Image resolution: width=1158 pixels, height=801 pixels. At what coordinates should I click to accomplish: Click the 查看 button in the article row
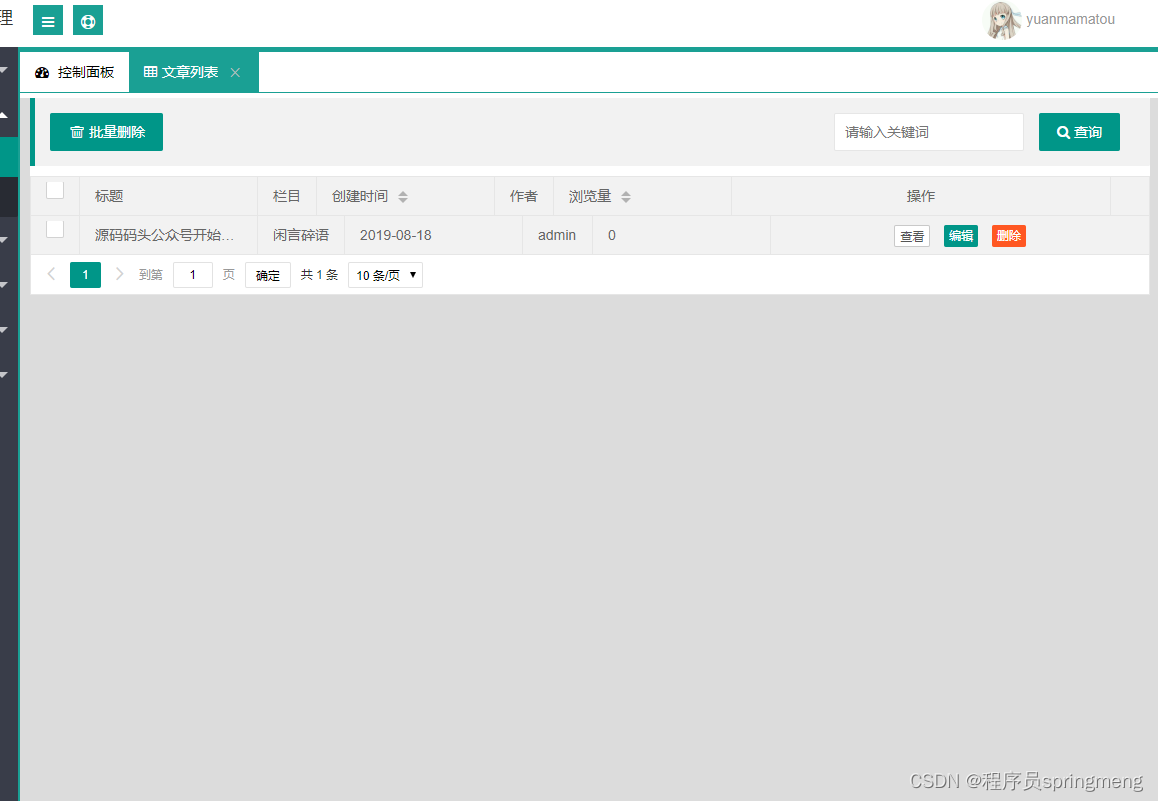tap(912, 236)
